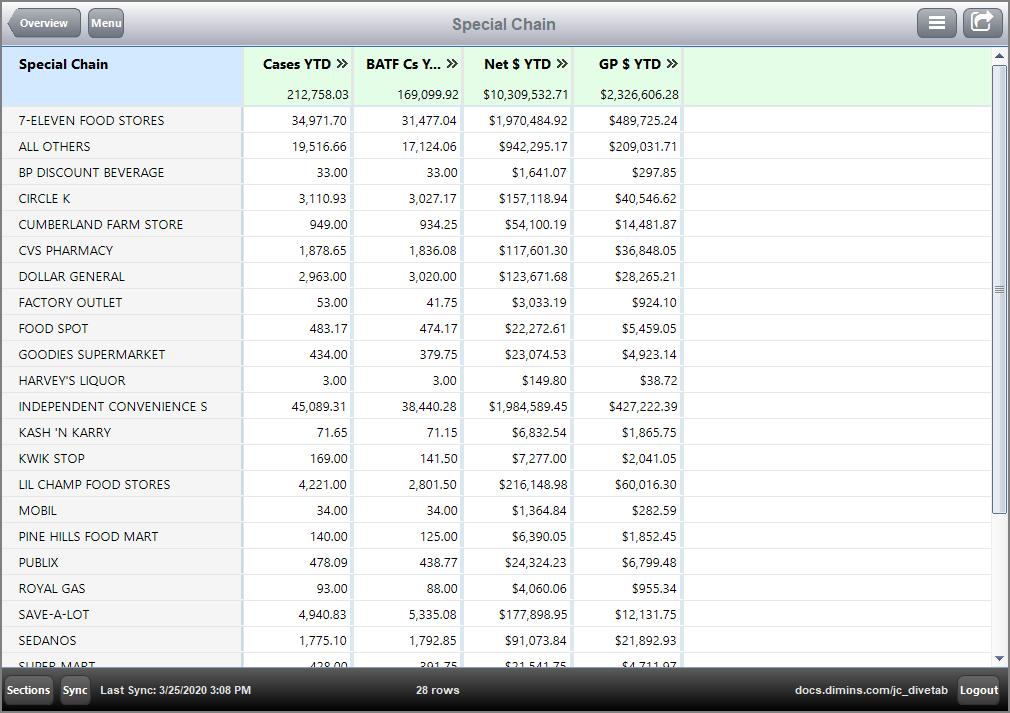Open Sections from the bottom toolbar
Screen dimensions: 1010x713
pos(28,690)
